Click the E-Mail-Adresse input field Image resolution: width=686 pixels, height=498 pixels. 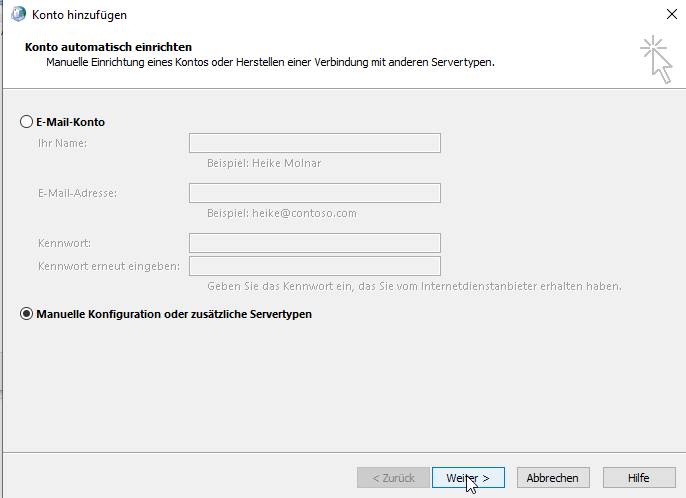tap(314, 193)
